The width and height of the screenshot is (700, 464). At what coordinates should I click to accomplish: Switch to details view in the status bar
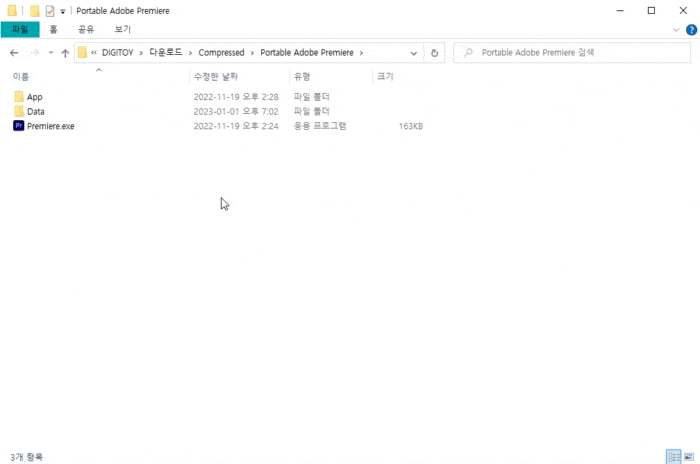[674, 457]
